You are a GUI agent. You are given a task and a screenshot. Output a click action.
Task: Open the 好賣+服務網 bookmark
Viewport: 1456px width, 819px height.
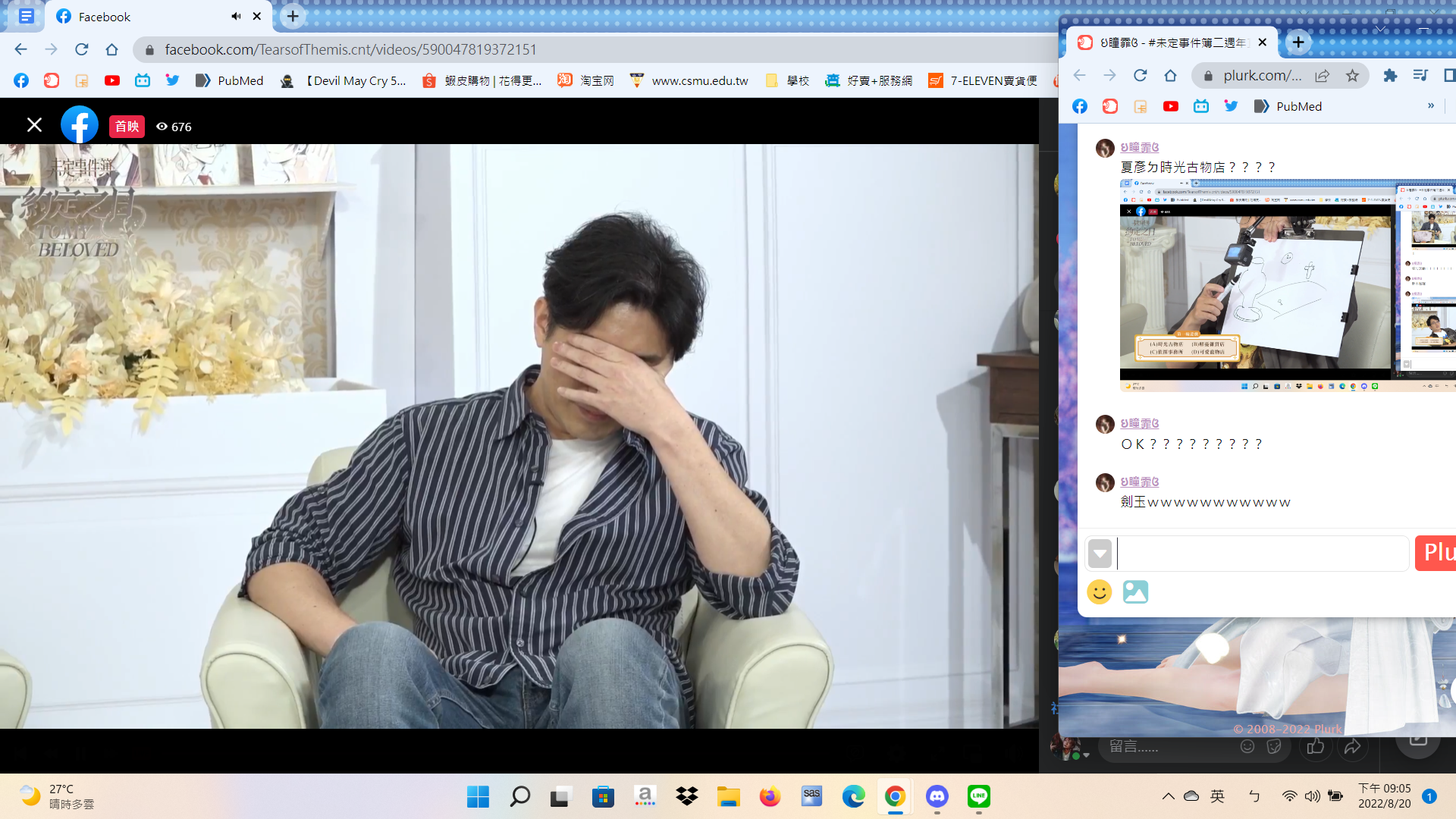coord(869,80)
